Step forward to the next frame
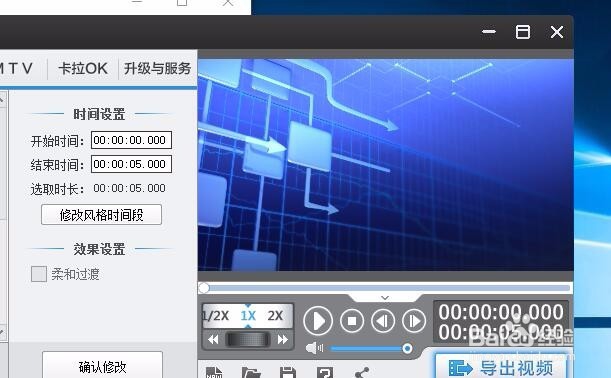The width and height of the screenshot is (611, 378). click(413, 321)
